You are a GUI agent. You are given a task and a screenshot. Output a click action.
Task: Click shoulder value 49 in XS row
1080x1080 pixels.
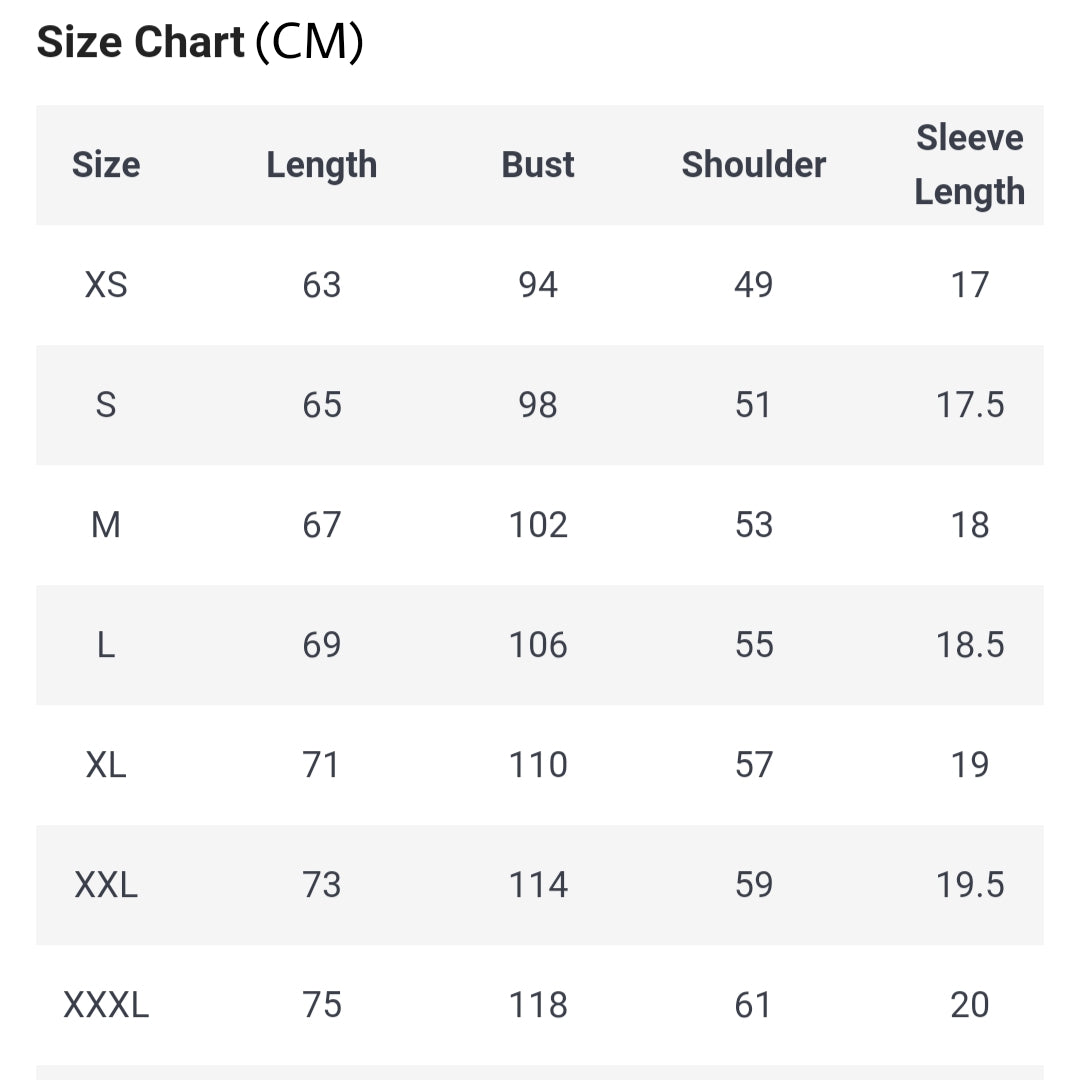pos(754,285)
